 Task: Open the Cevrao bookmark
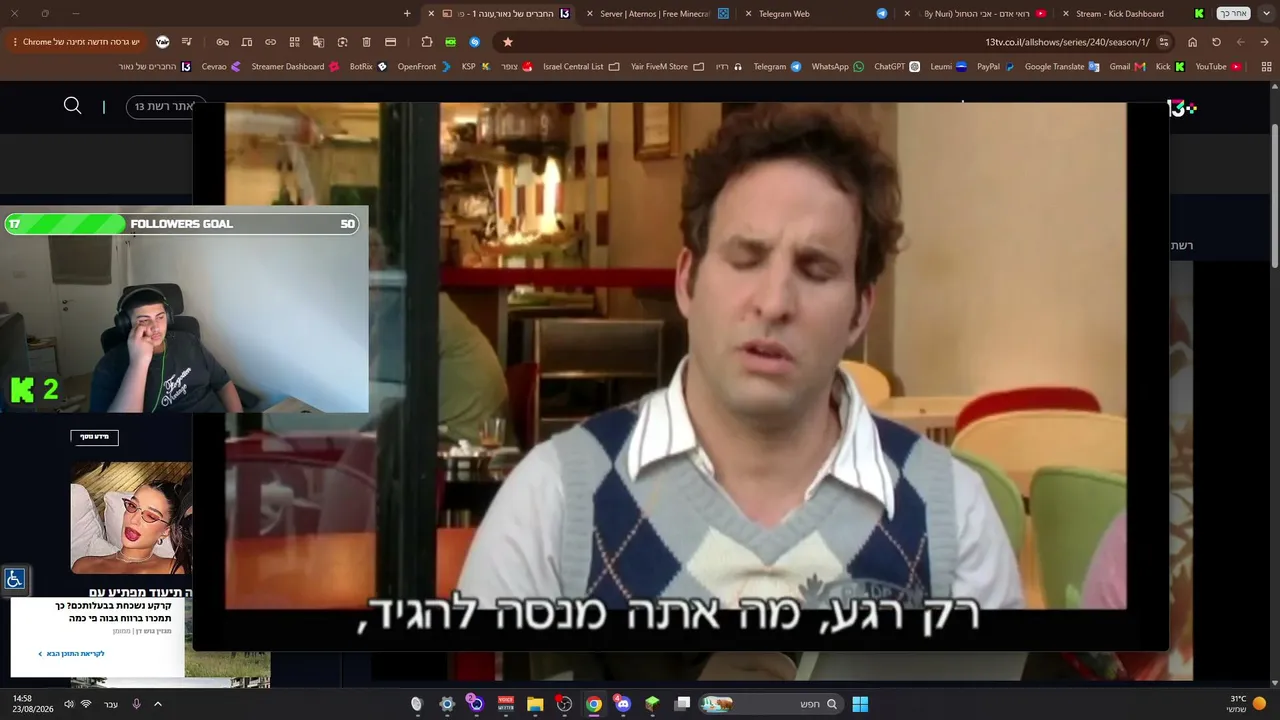point(221,67)
